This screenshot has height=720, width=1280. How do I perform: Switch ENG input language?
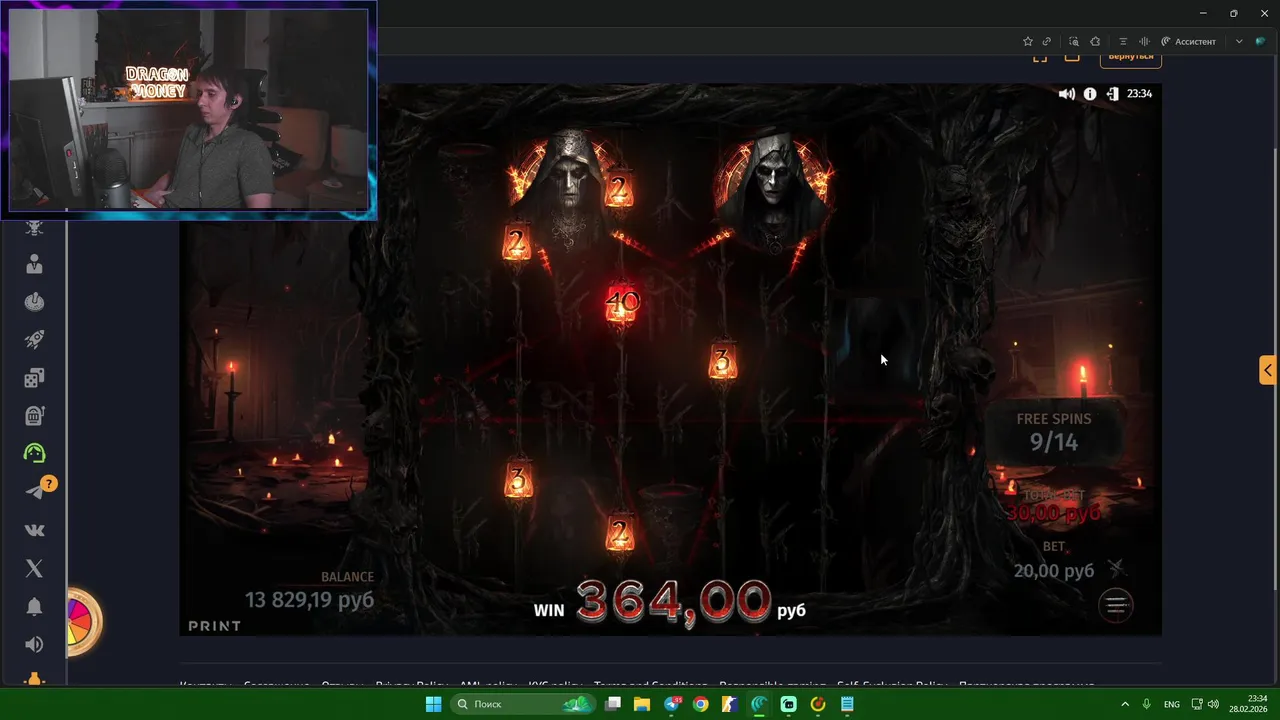tap(1172, 704)
